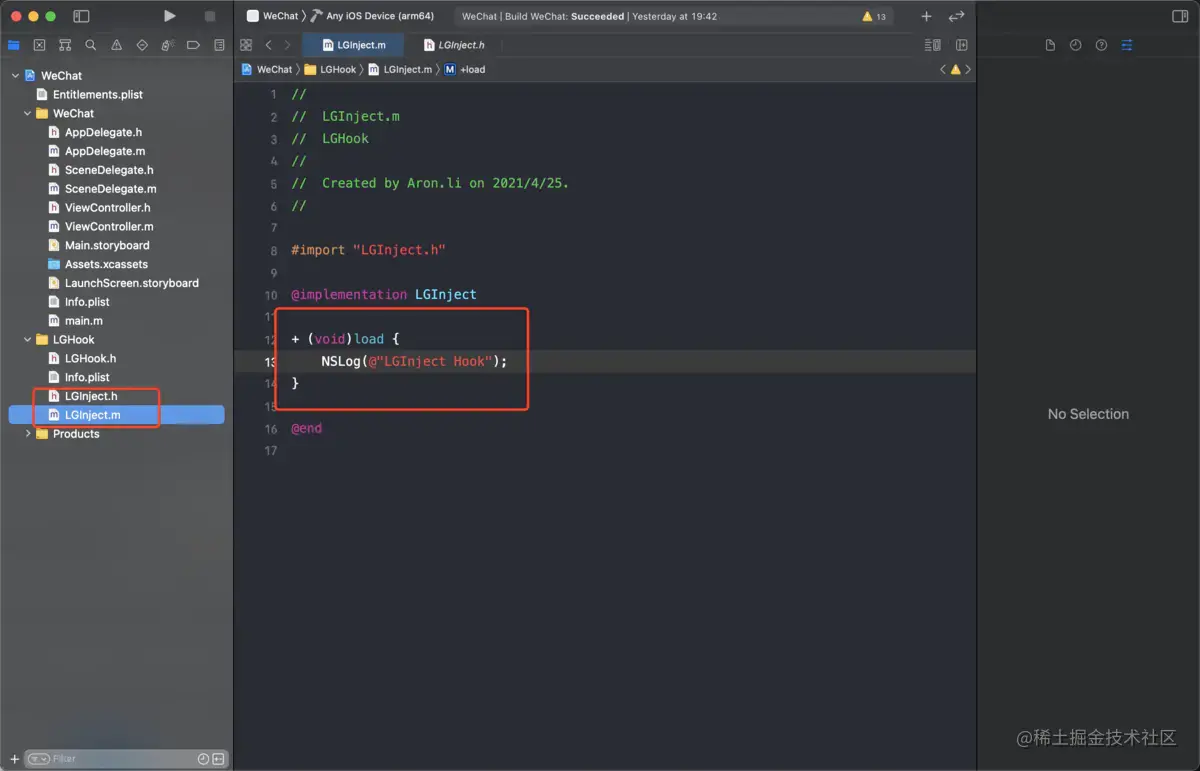
Task: Open the Library with plus button
Action: click(x=926, y=16)
